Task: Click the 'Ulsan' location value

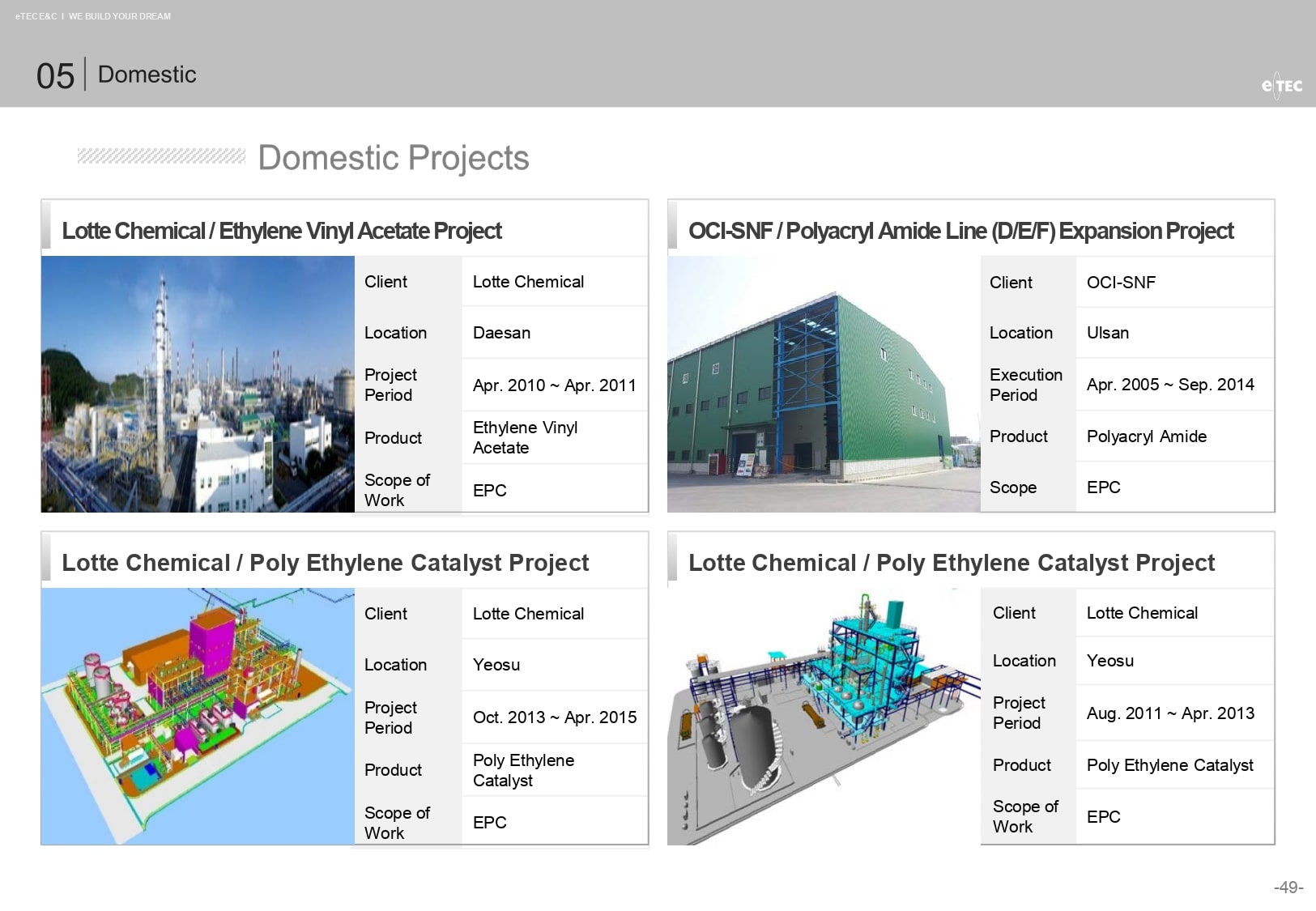Action: [x=1108, y=333]
